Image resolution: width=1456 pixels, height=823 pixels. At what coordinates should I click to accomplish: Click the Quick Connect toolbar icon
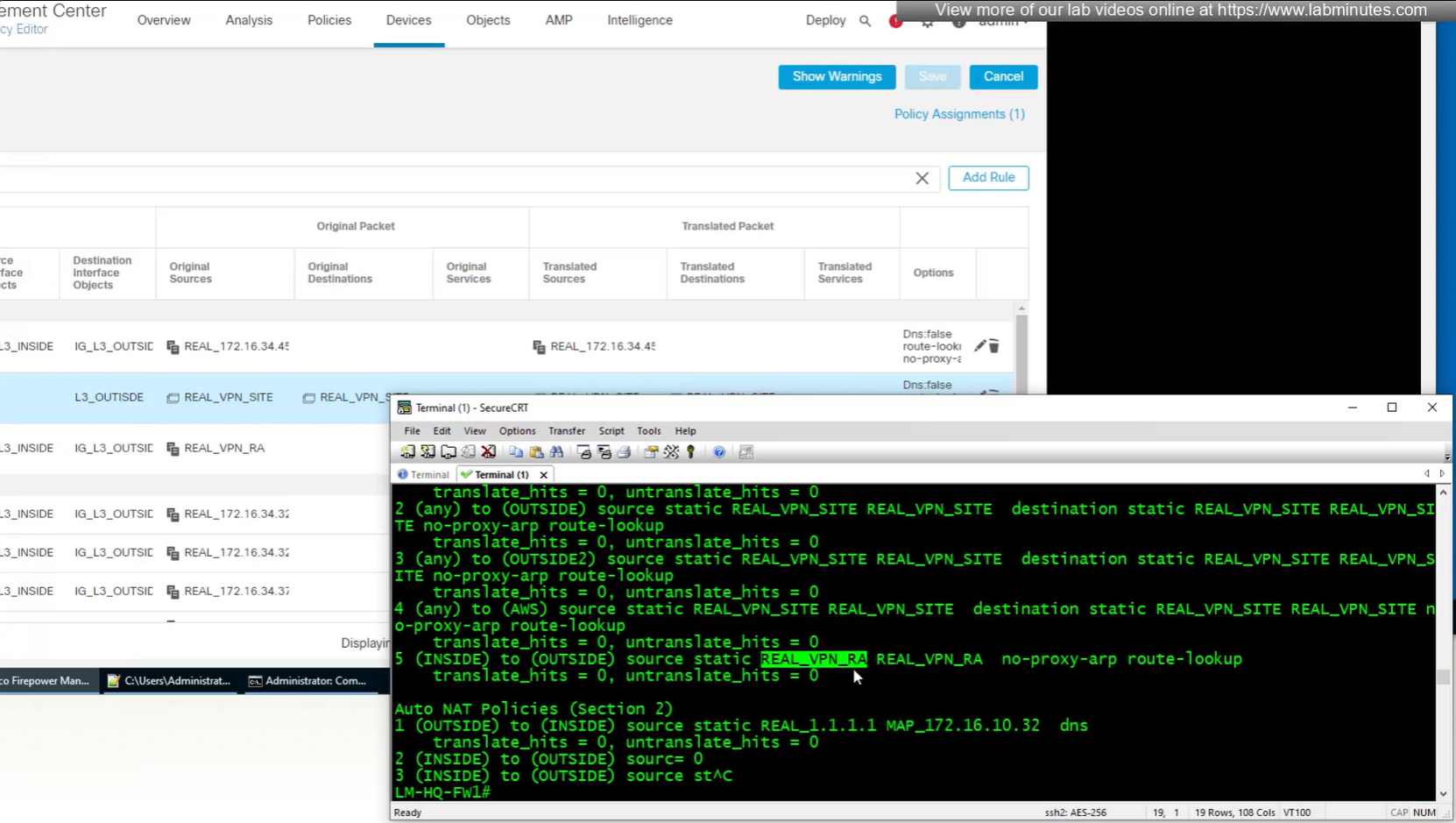coord(428,452)
